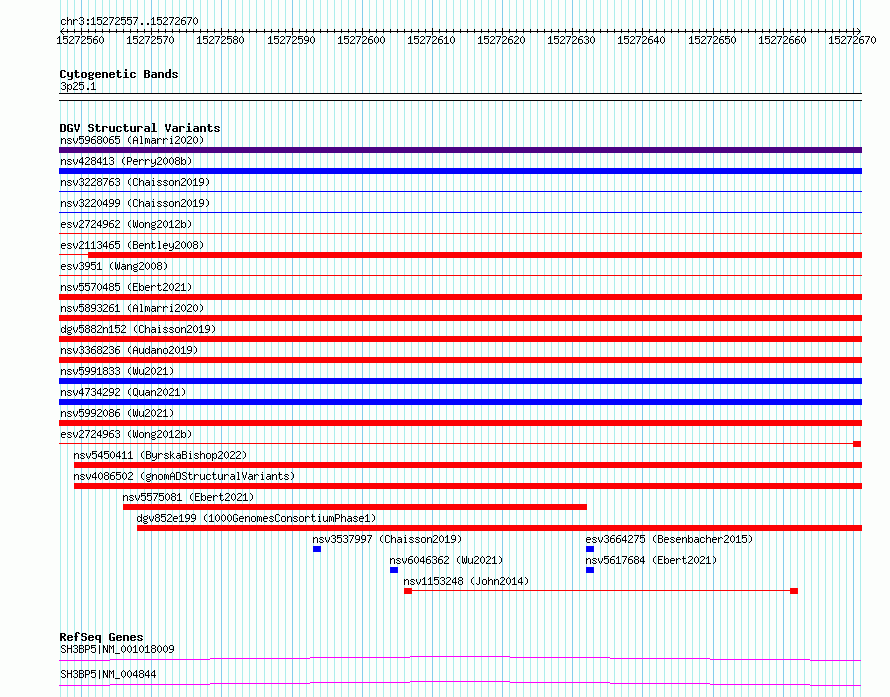The width and height of the screenshot is (890, 697).
Task: Open variant esv3951 (Wang2008)
Action: tap(114, 266)
